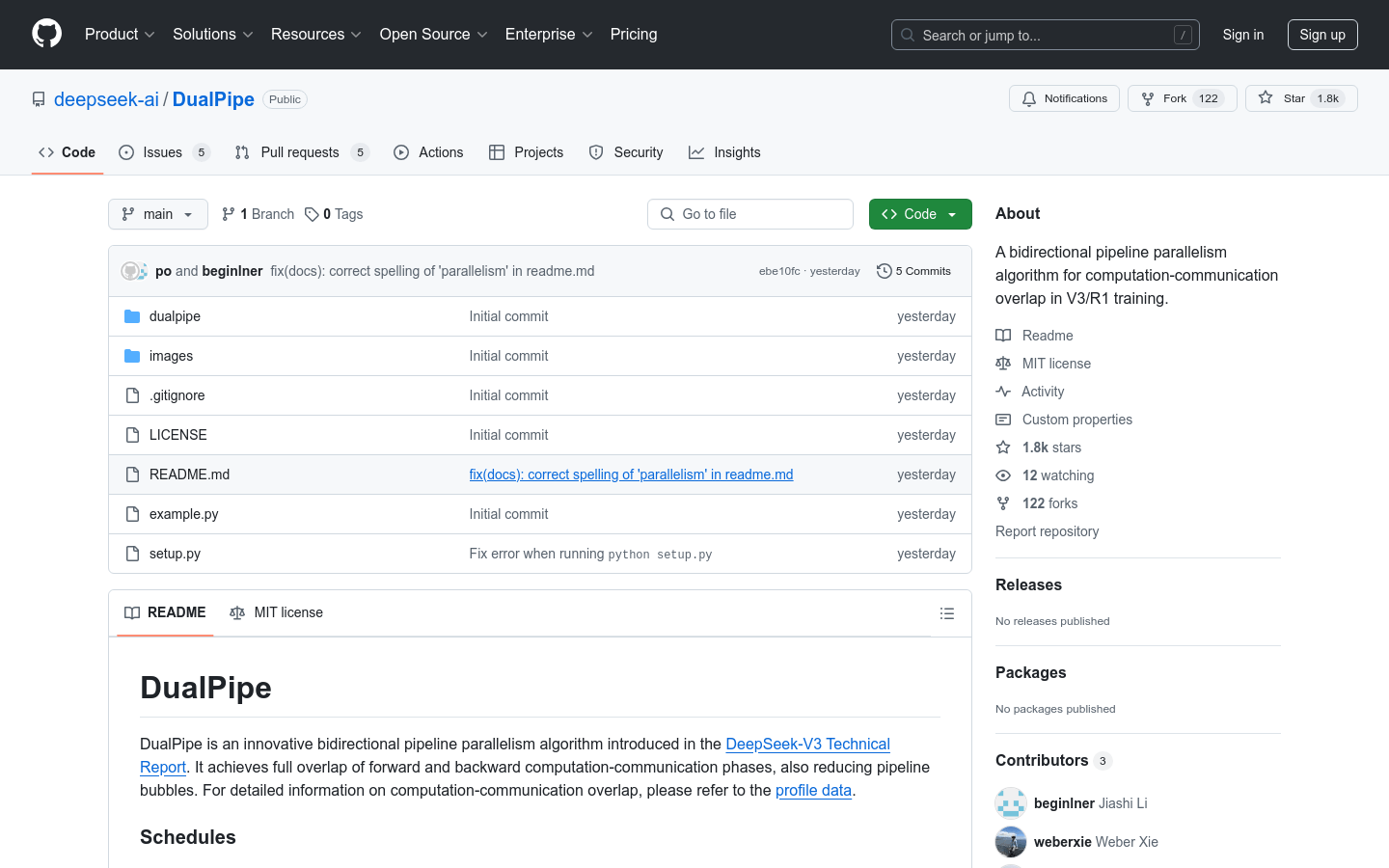Click beginlner contributor avatar
Screen dimensions: 1389x868
(x=1011, y=803)
